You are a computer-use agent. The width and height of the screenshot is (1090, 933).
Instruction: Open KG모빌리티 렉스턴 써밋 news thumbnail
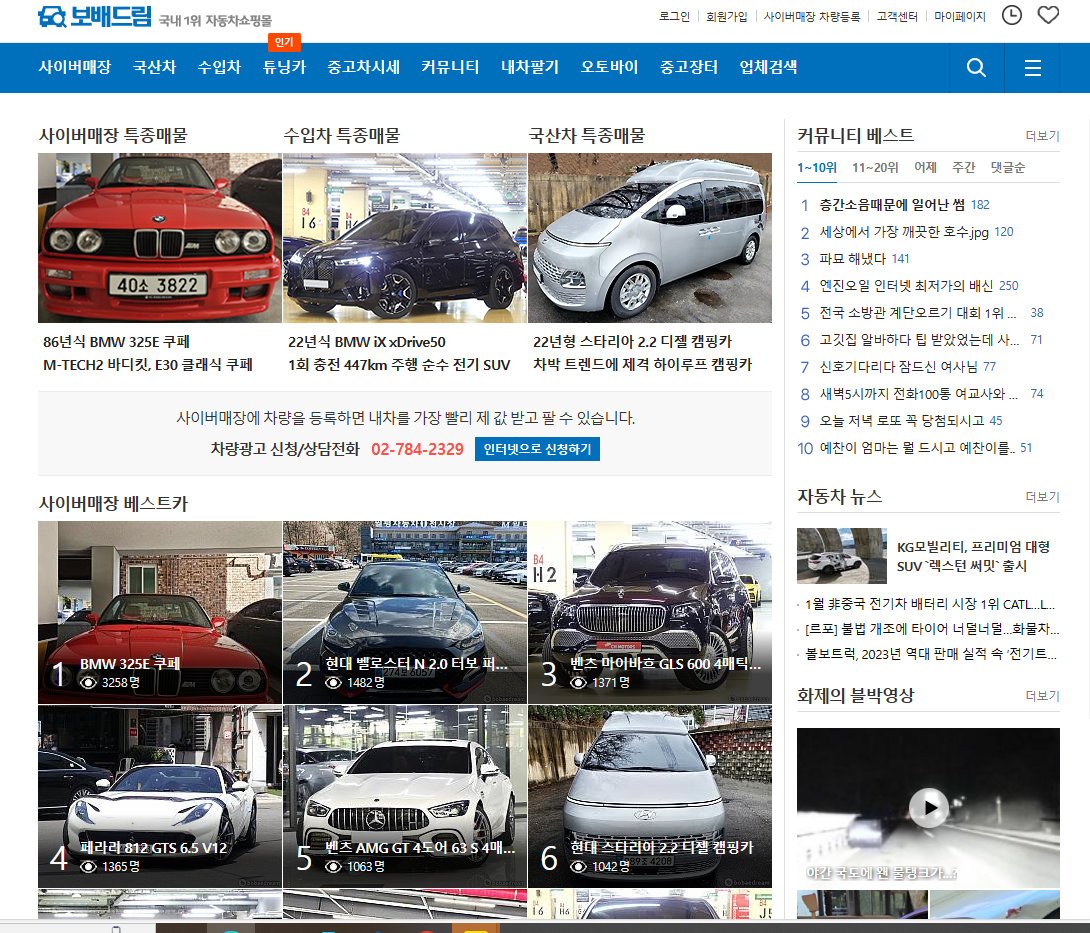pyautogui.click(x=841, y=555)
